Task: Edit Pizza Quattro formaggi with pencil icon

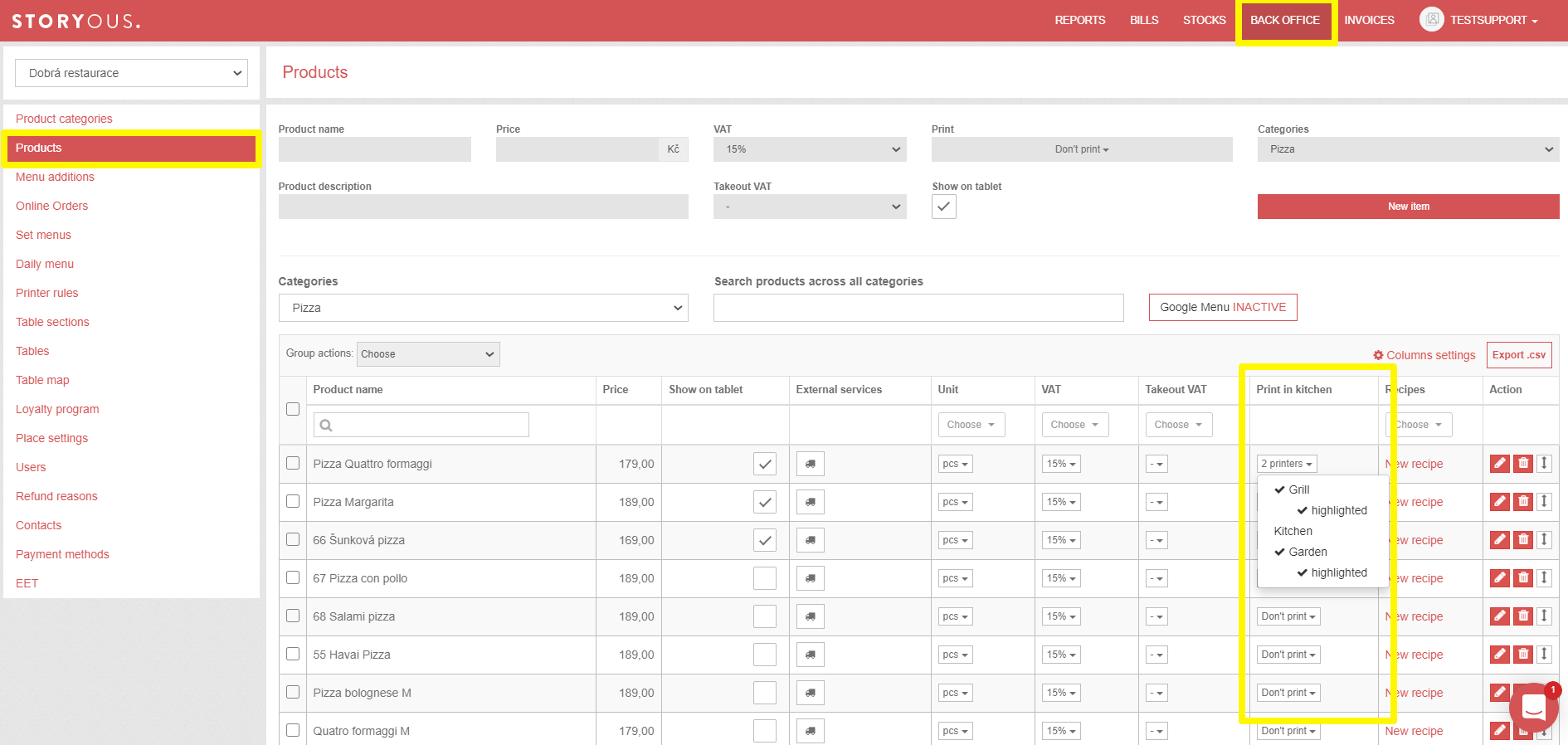Action: coord(1500,463)
